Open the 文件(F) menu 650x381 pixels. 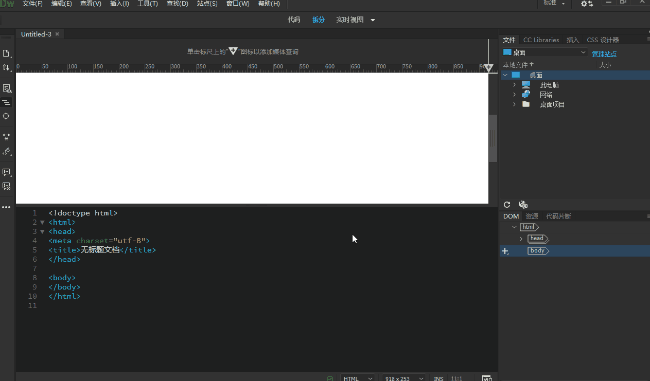[x=32, y=4]
